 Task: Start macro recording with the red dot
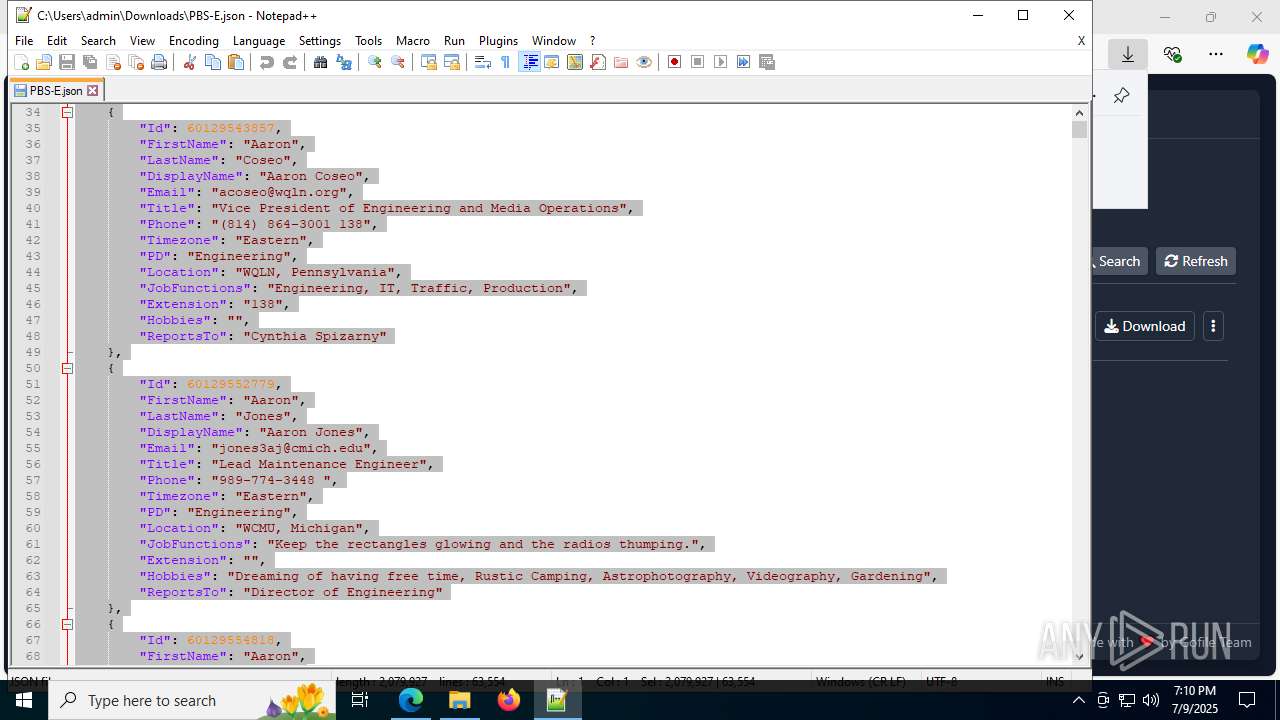(x=675, y=62)
